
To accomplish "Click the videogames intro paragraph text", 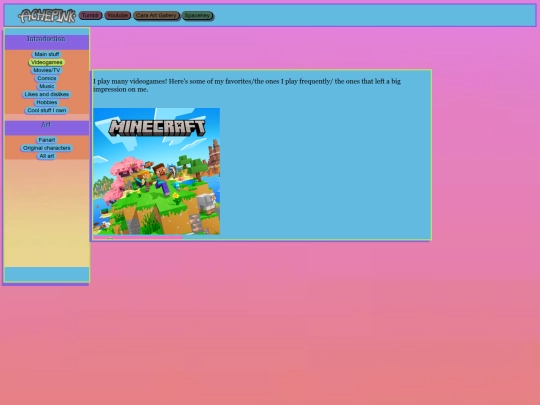I will (x=247, y=85).
